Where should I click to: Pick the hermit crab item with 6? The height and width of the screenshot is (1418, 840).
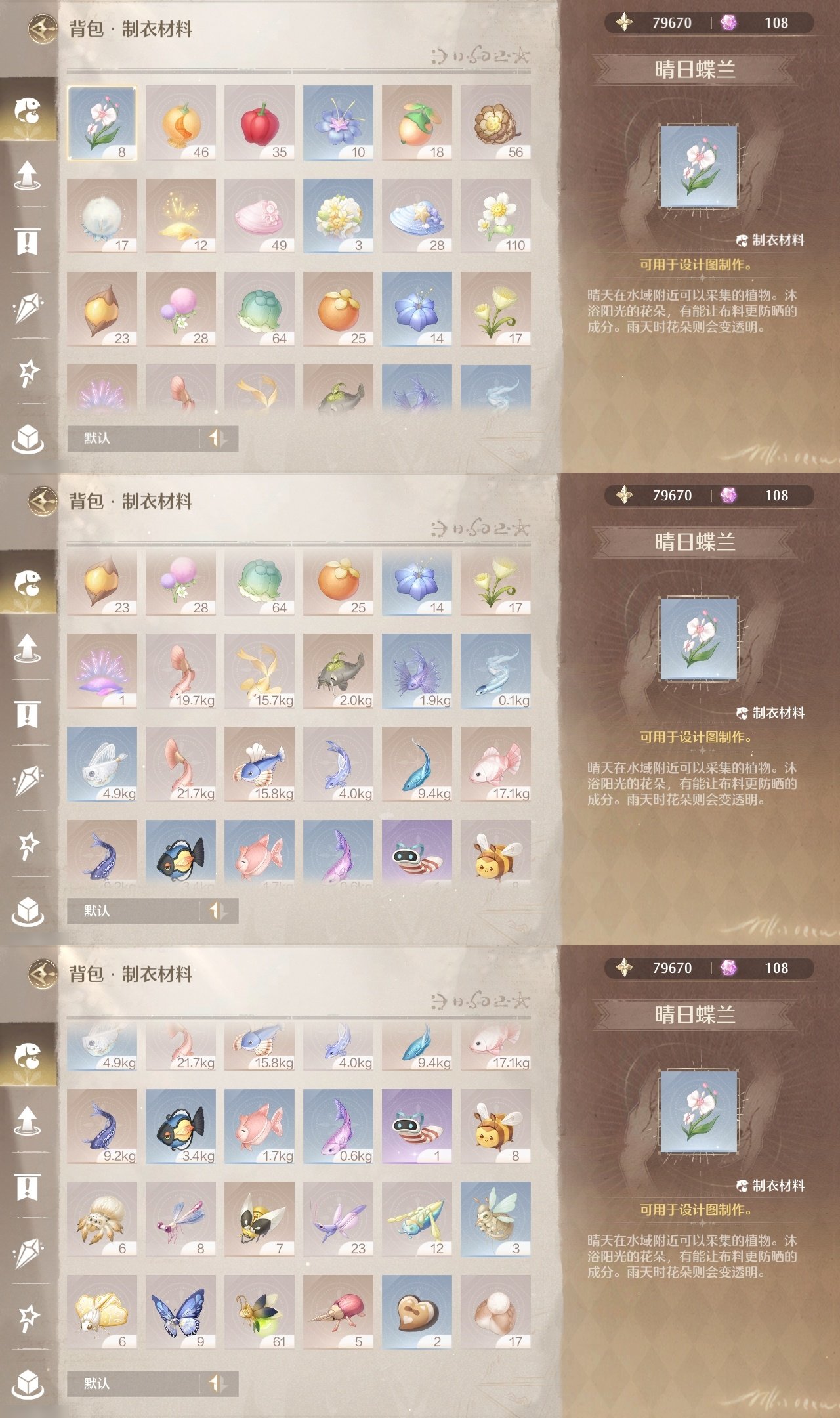coord(102,1219)
